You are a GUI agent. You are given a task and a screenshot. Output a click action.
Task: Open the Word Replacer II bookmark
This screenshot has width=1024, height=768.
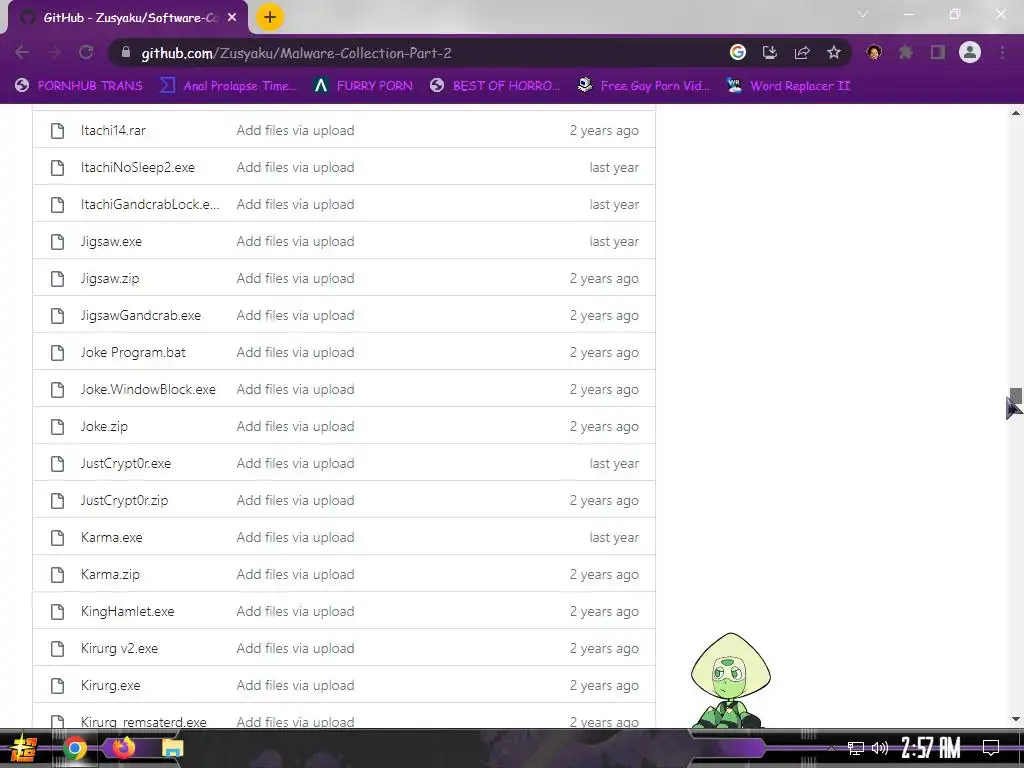(788, 86)
